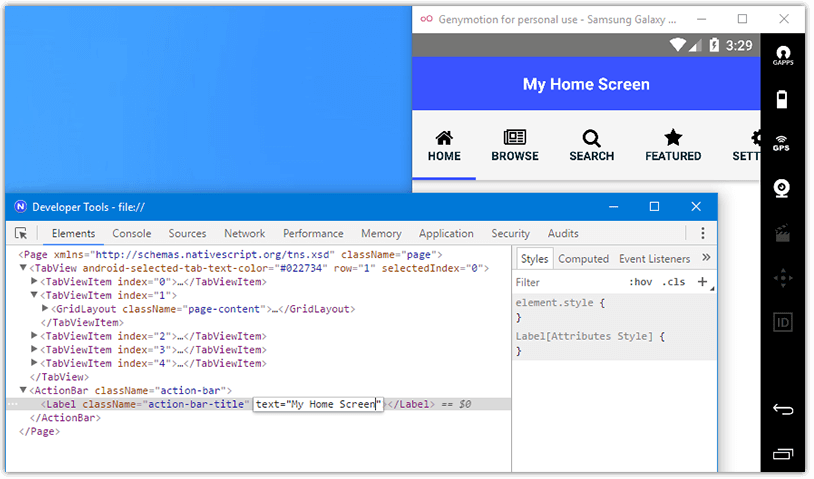Show more style pane tabs chevron
The width and height of the screenshot is (814, 479).
tap(706, 257)
